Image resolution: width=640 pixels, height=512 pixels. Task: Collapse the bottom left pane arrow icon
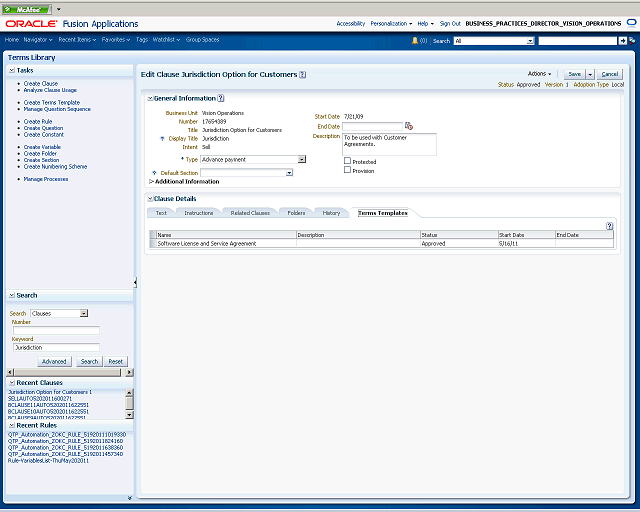[130, 498]
